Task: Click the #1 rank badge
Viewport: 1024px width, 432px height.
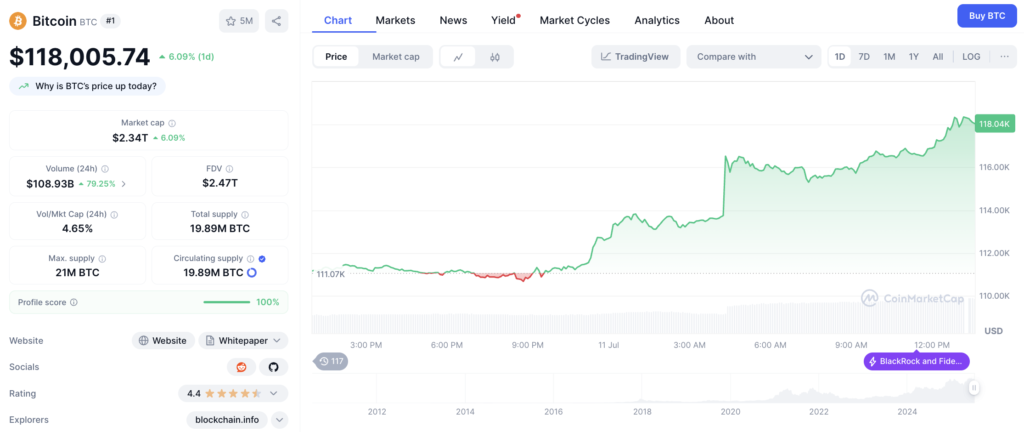Action: coord(110,21)
